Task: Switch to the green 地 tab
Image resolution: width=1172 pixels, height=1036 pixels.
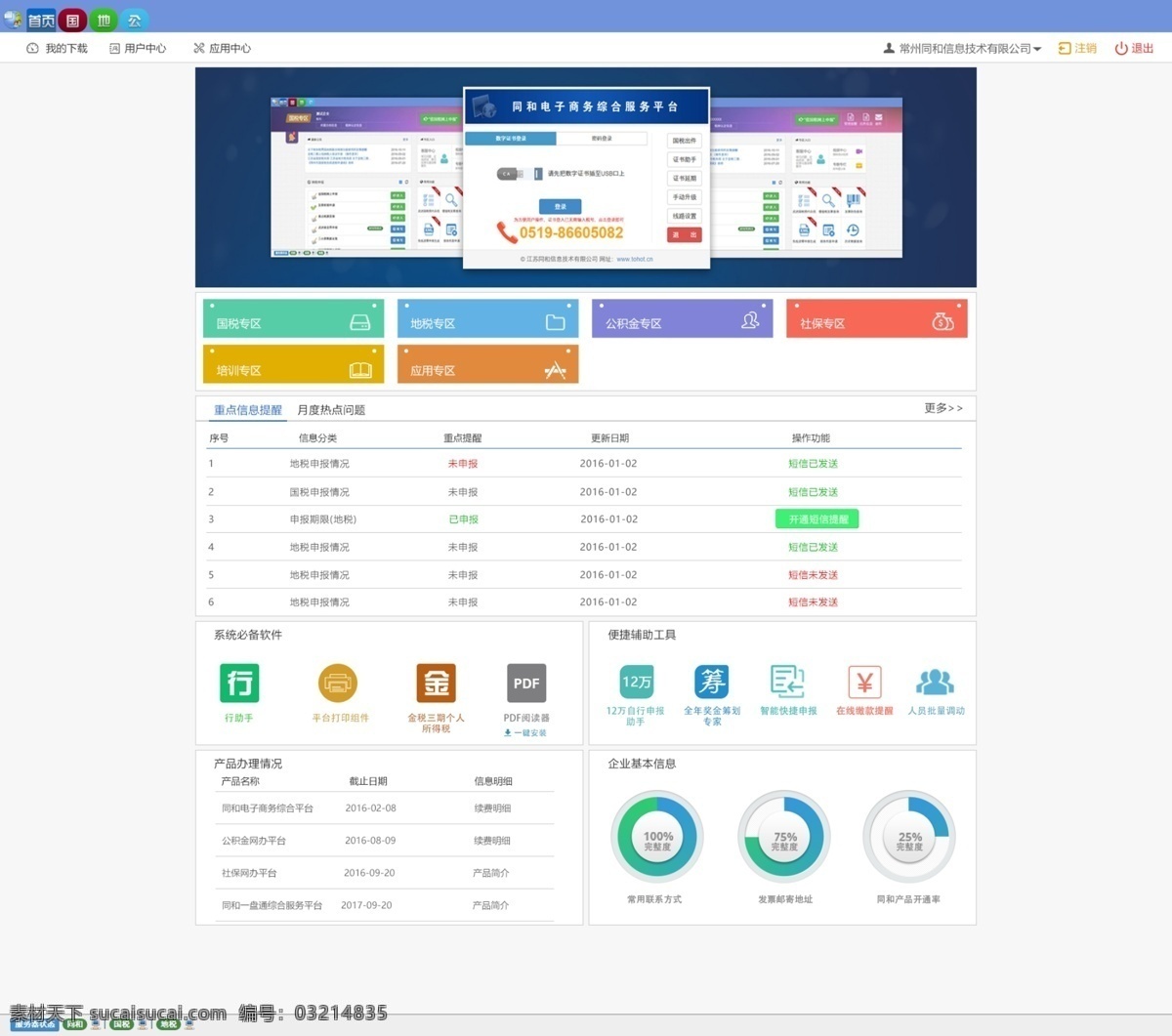Action: pyautogui.click(x=104, y=20)
